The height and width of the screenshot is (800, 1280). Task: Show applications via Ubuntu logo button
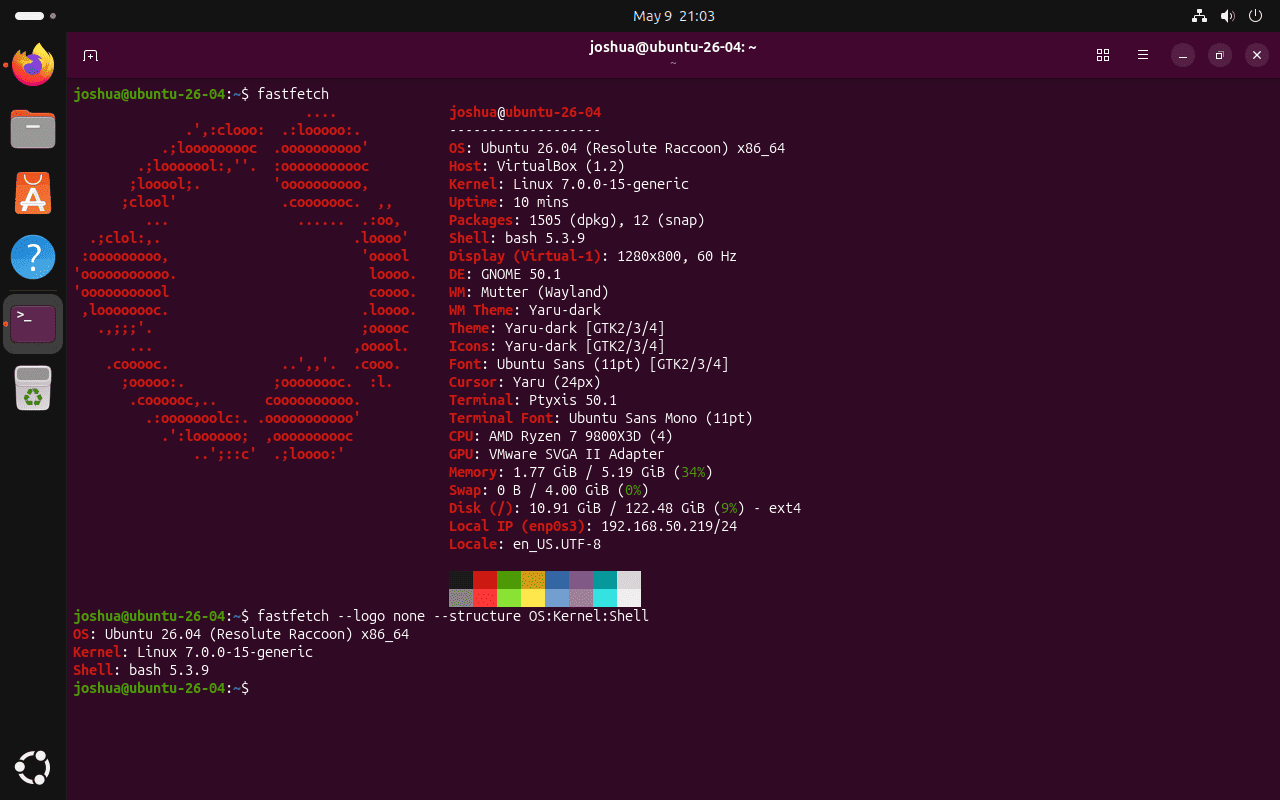[33, 767]
